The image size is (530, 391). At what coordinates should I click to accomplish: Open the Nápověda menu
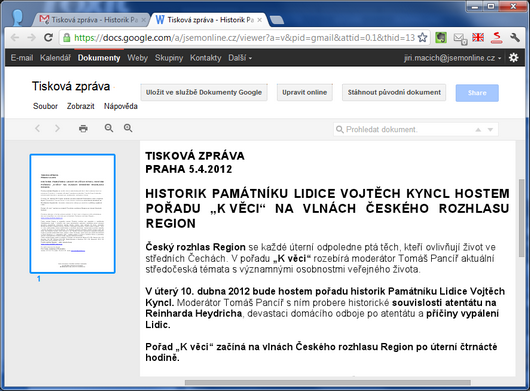[121, 106]
